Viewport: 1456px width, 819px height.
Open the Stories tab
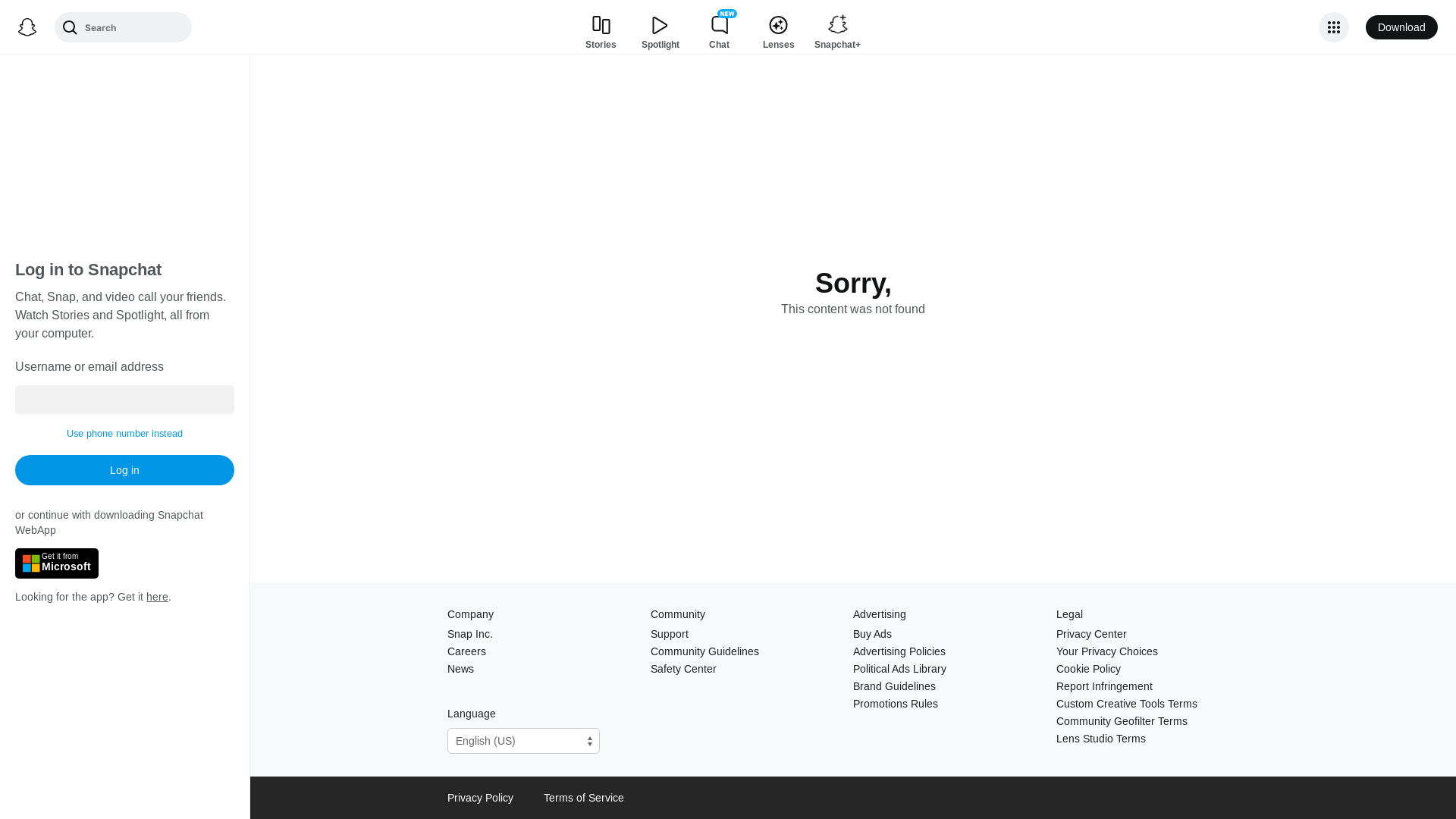(x=601, y=33)
